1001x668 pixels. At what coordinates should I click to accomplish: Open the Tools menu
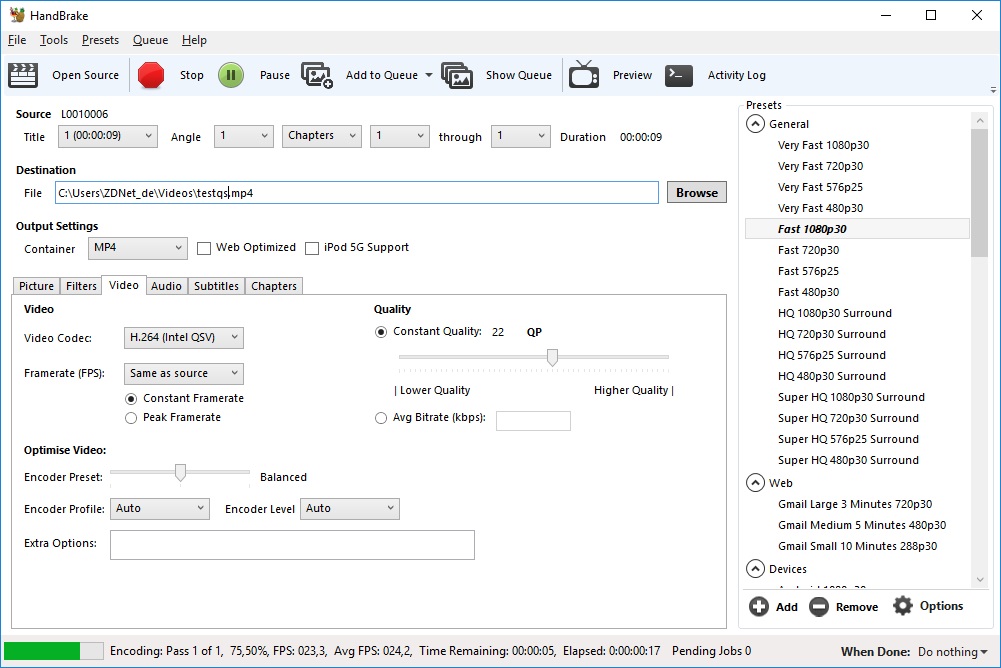point(54,40)
